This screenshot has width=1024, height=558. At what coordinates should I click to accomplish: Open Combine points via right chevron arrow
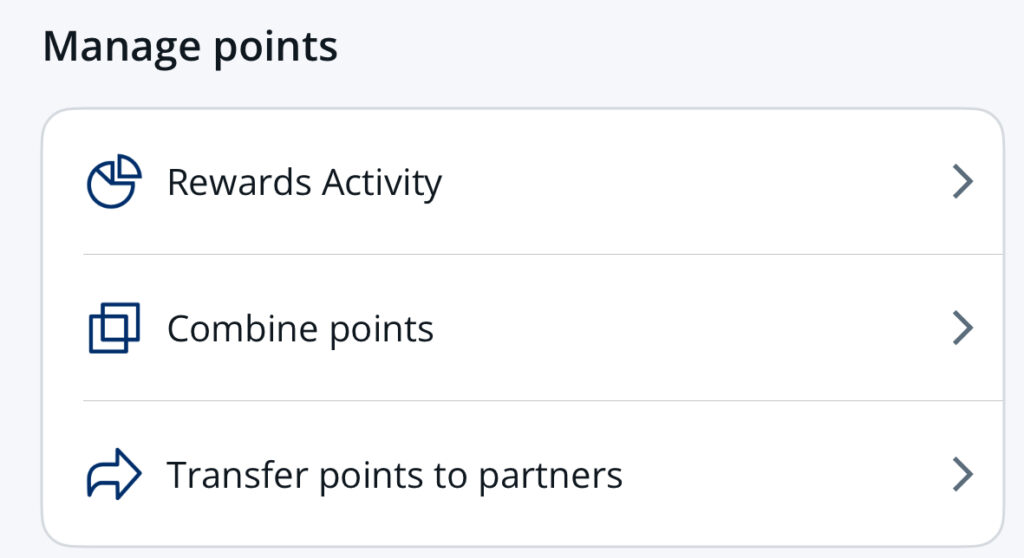point(962,328)
